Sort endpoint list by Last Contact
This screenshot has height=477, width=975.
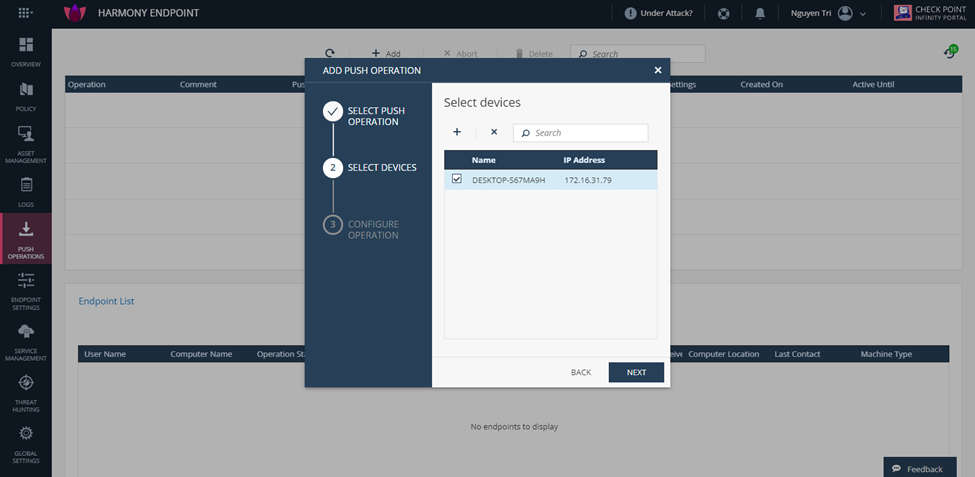coord(798,354)
